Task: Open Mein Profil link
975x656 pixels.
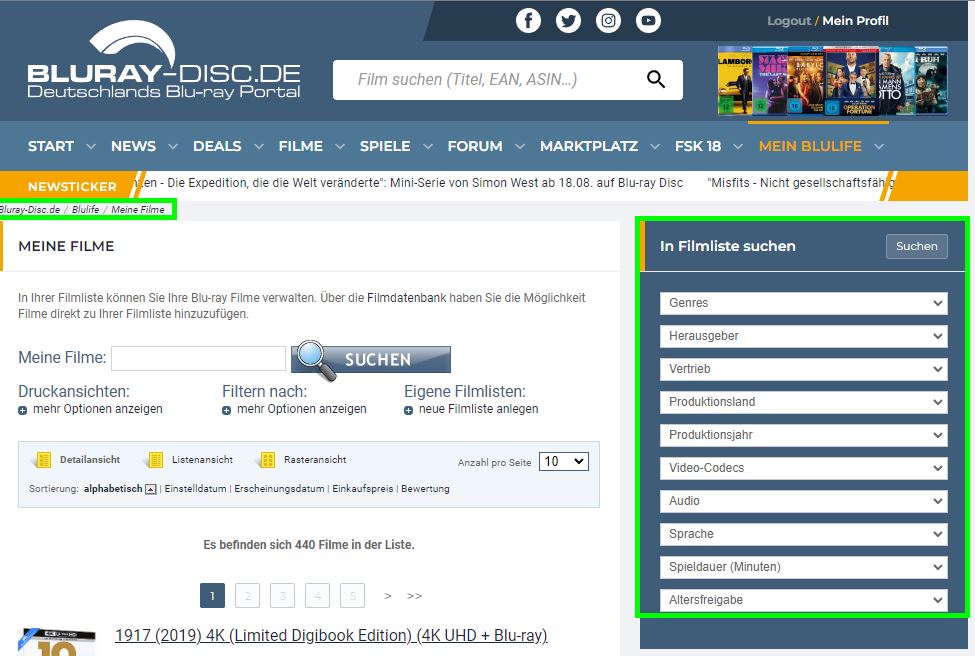Action: 855,21
